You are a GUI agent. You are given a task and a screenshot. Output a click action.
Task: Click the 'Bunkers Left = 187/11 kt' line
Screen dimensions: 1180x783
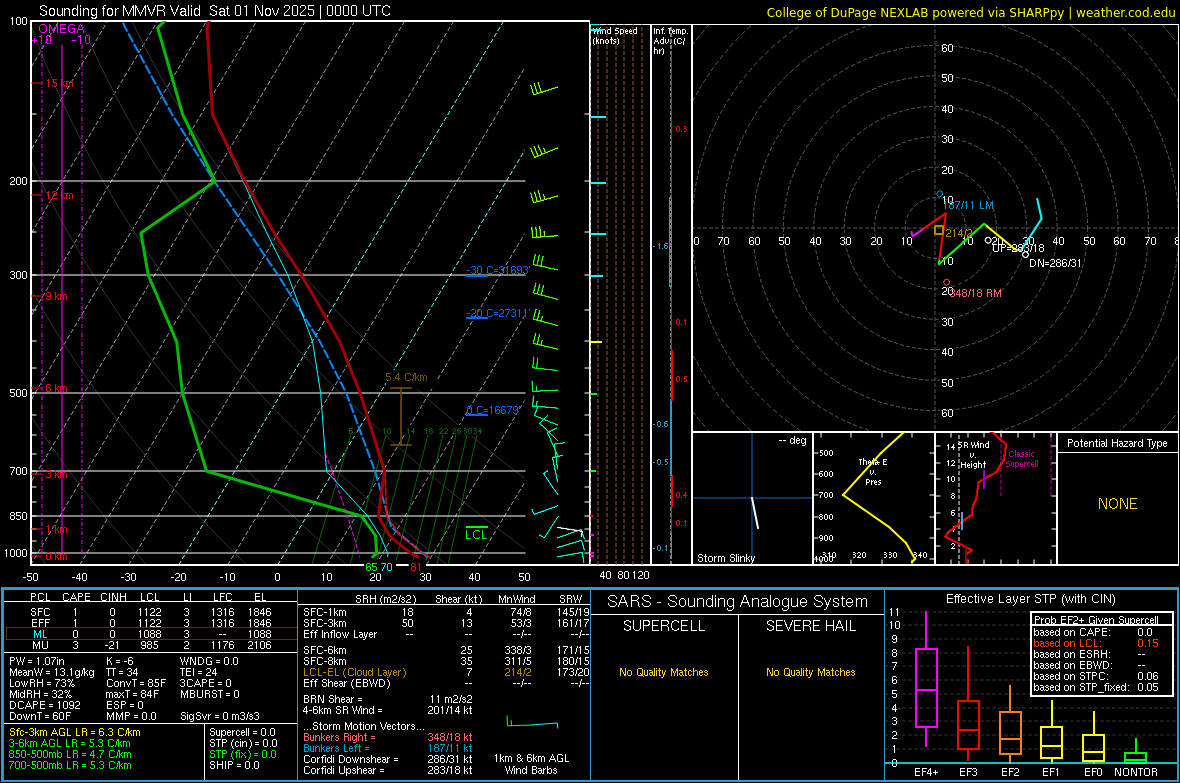(x=388, y=748)
